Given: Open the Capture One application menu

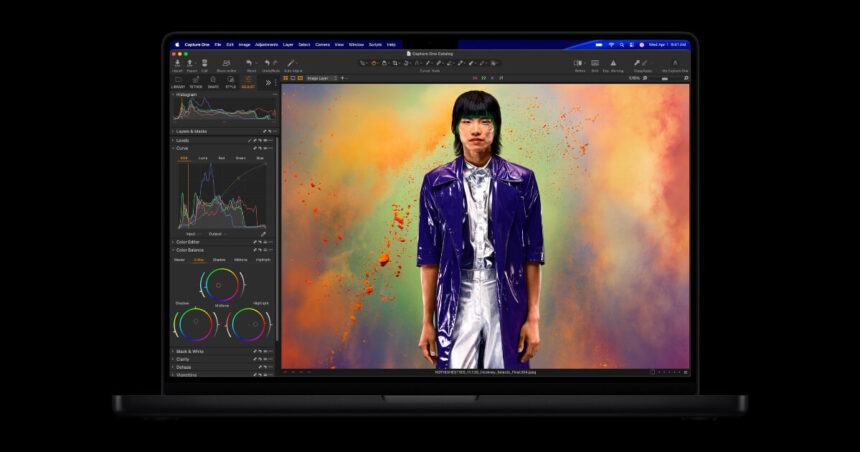Looking at the screenshot, I should (x=197, y=44).
